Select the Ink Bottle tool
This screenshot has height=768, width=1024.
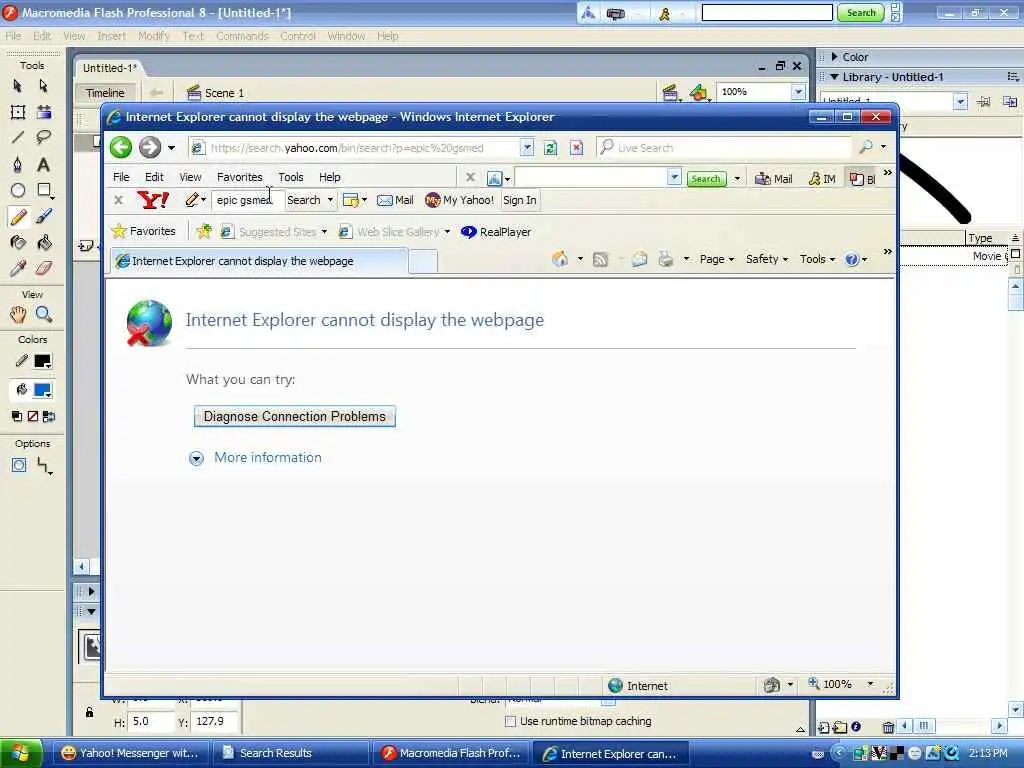click(x=18, y=243)
